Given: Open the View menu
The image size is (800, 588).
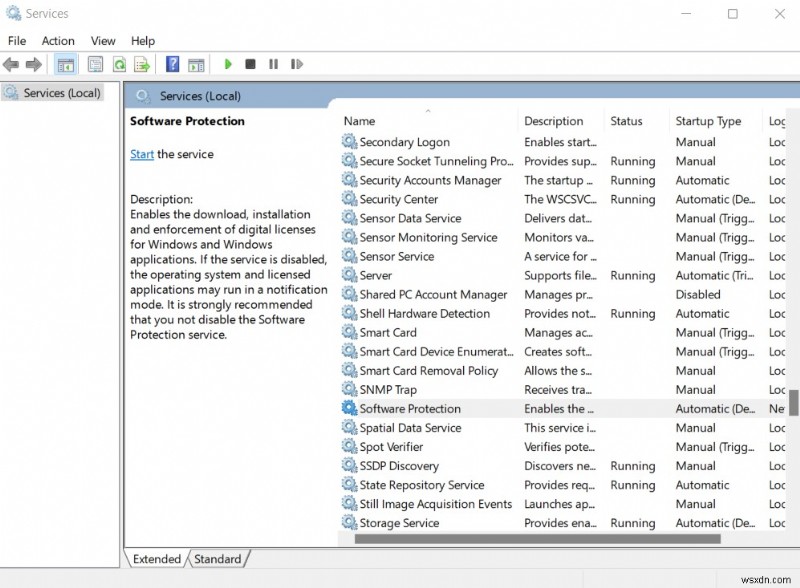Looking at the screenshot, I should pos(103,41).
